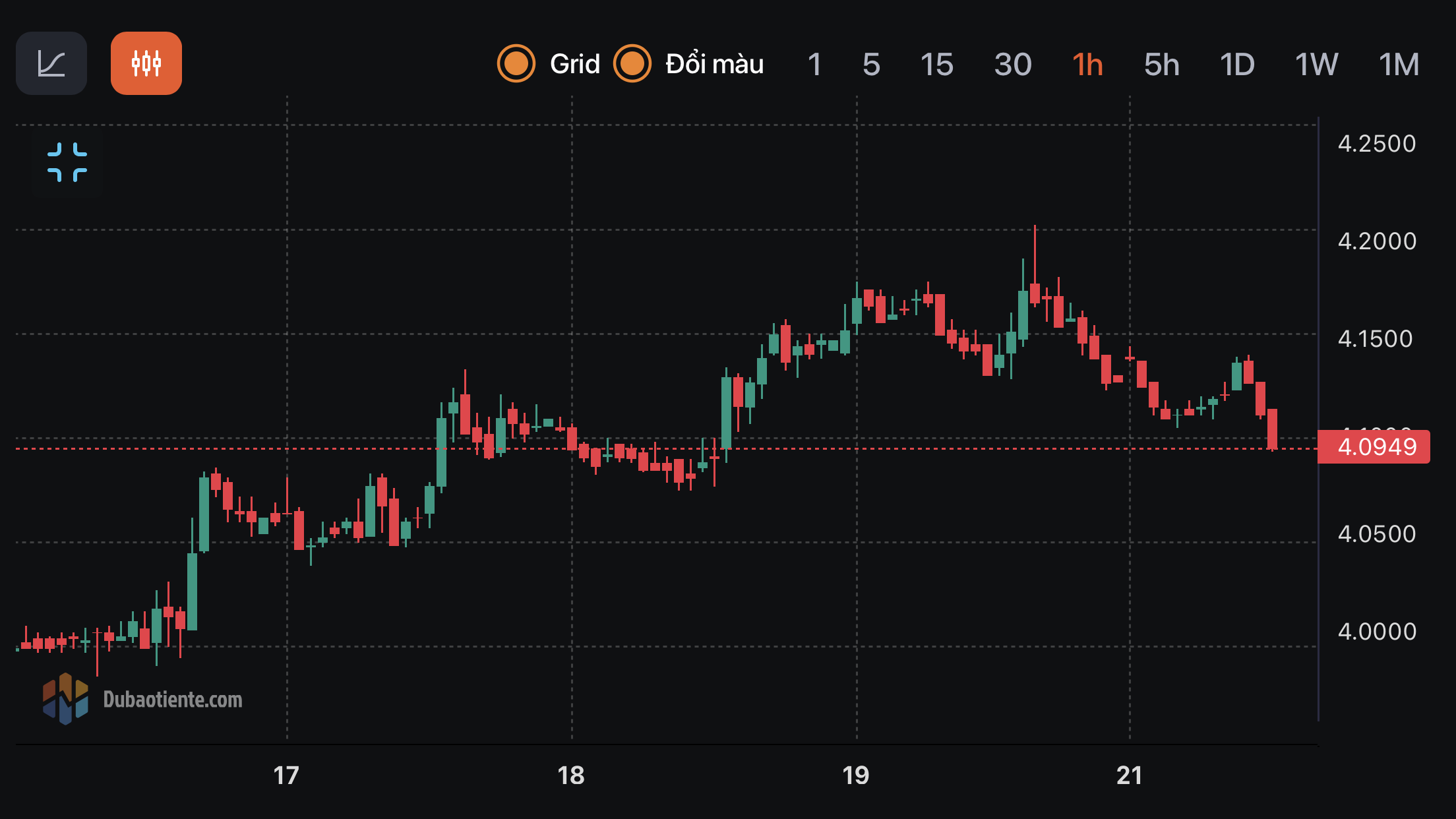Choose the 15 minute interval

(937, 65)
